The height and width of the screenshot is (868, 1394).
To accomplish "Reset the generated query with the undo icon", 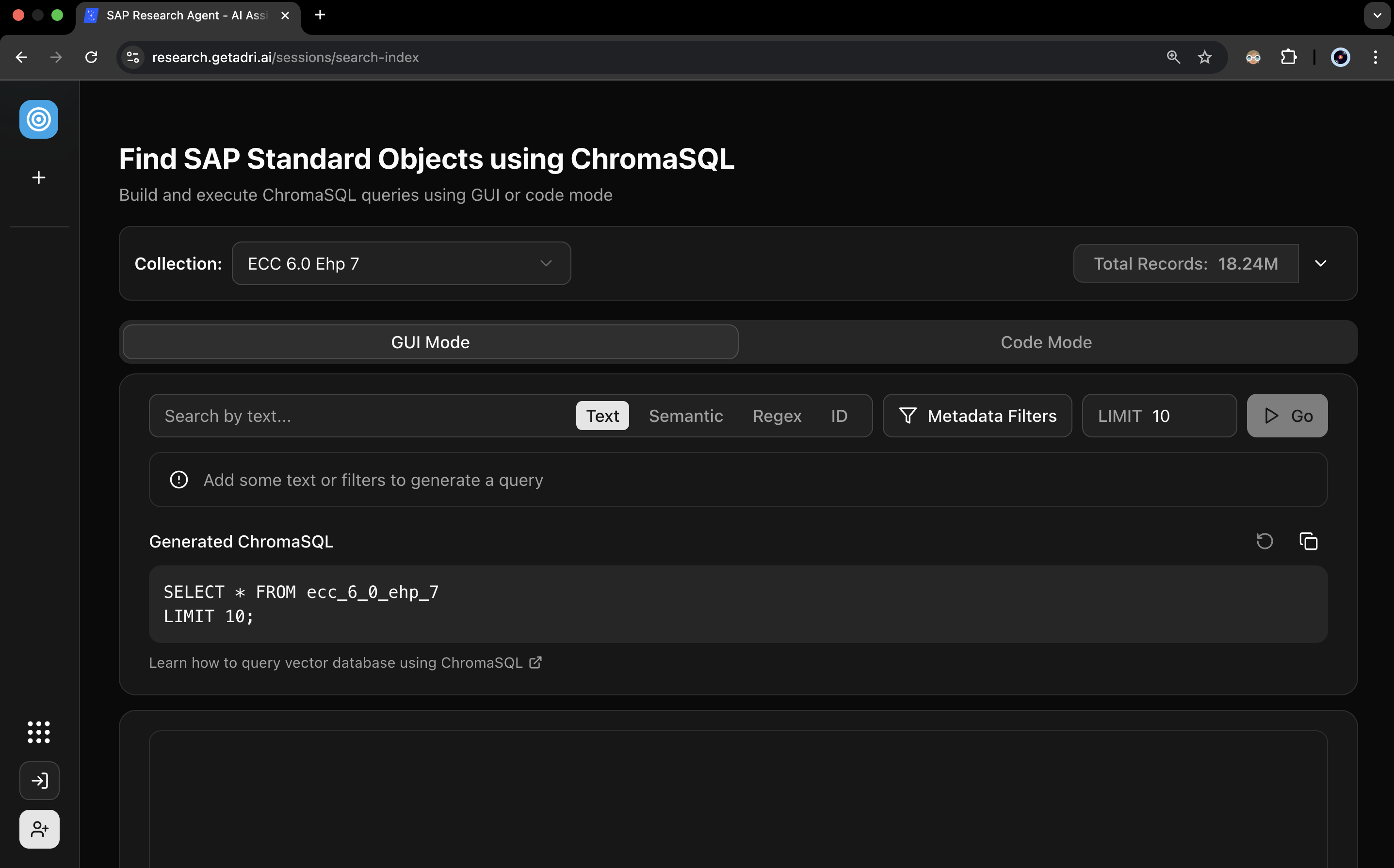I will click(1265, 541).
